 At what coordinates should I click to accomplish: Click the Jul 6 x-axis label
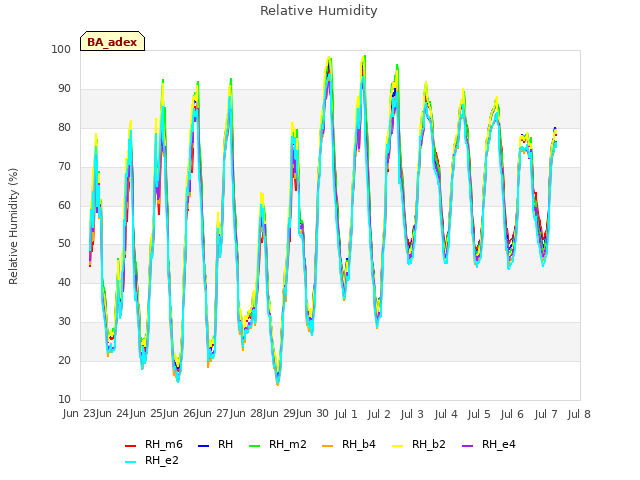click(512, 415)
